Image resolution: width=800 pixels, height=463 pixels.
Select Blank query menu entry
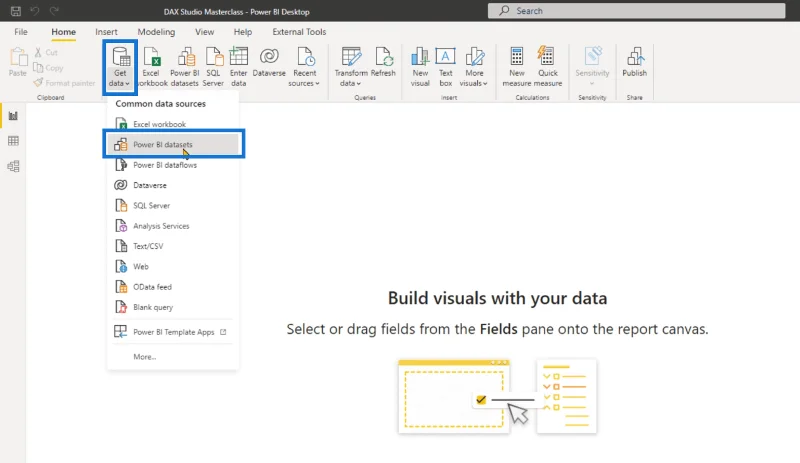tap(173, 307)
